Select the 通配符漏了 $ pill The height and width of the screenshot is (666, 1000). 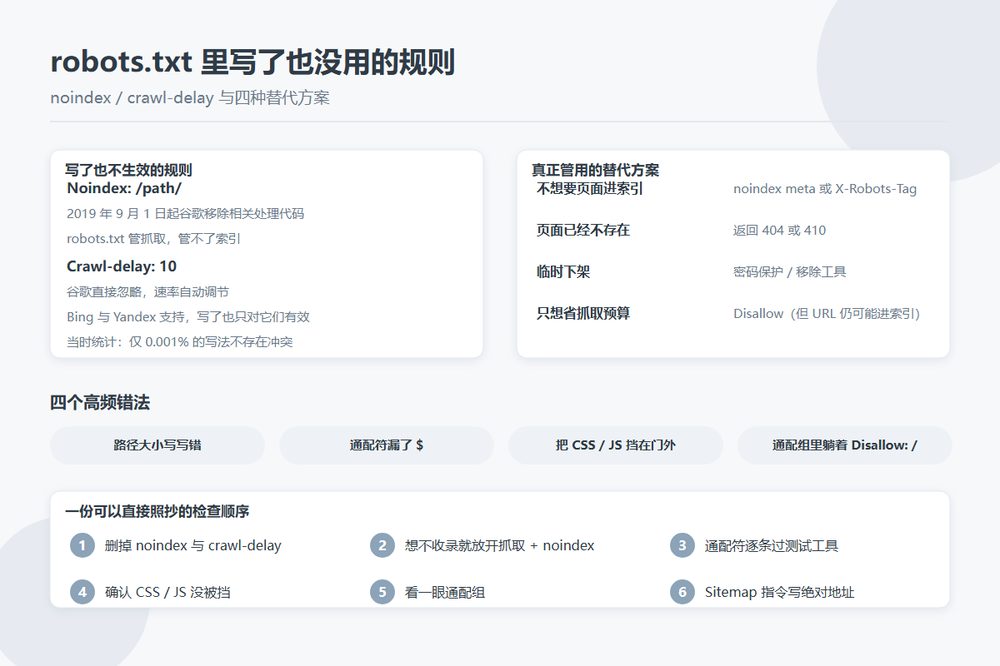tap(386, 445)
